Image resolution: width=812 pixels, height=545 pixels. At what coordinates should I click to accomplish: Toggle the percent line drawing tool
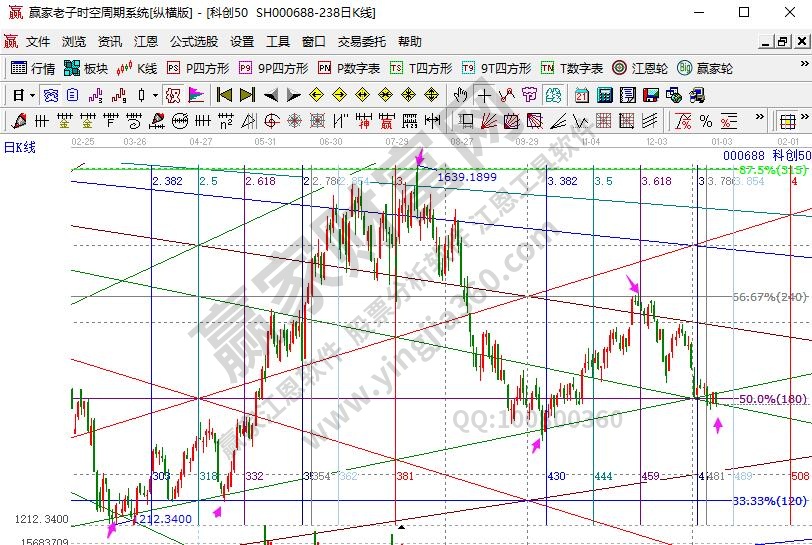point(706,121)
